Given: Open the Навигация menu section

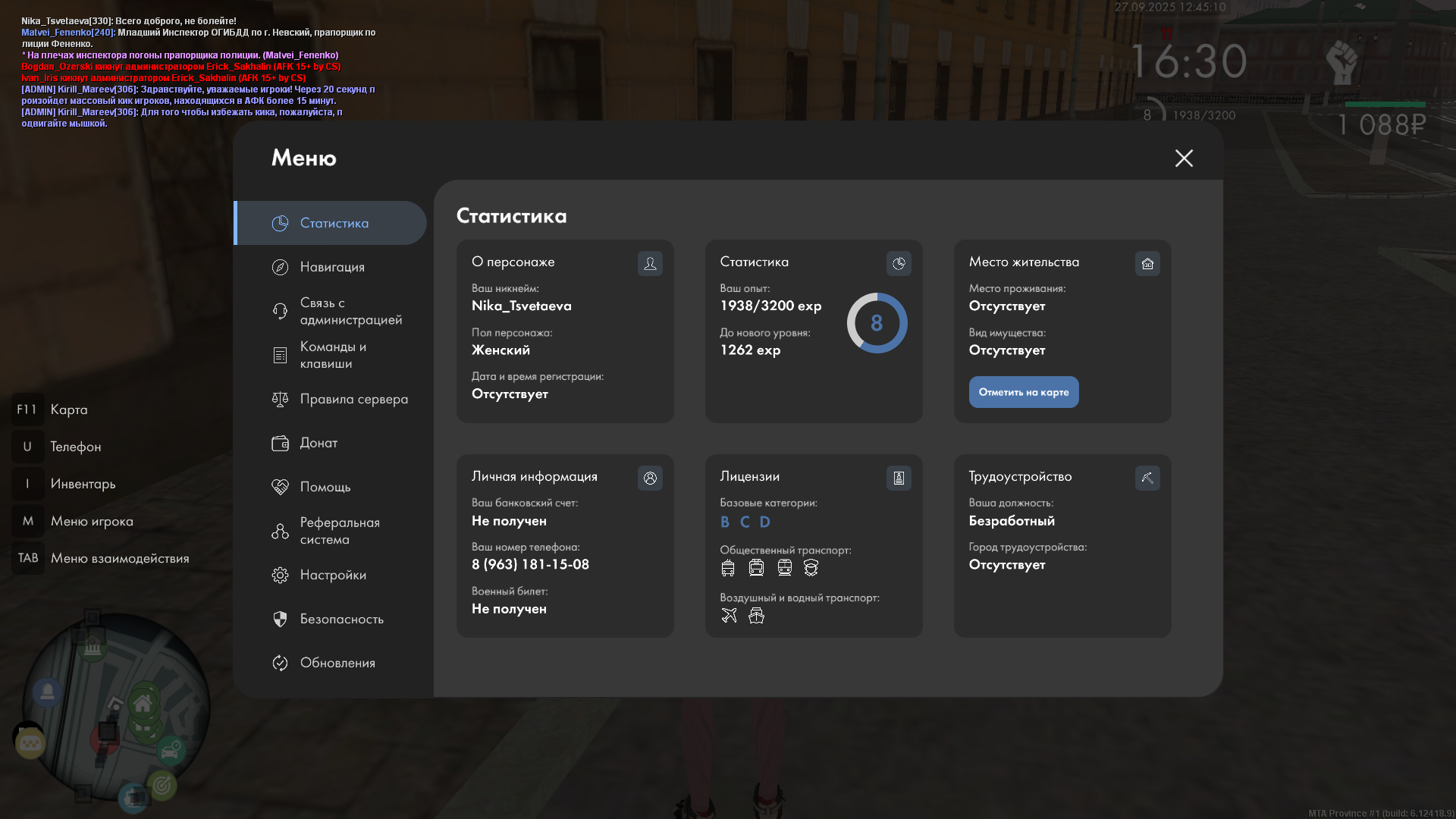Looking at the screenshot, I should (331, 267).
